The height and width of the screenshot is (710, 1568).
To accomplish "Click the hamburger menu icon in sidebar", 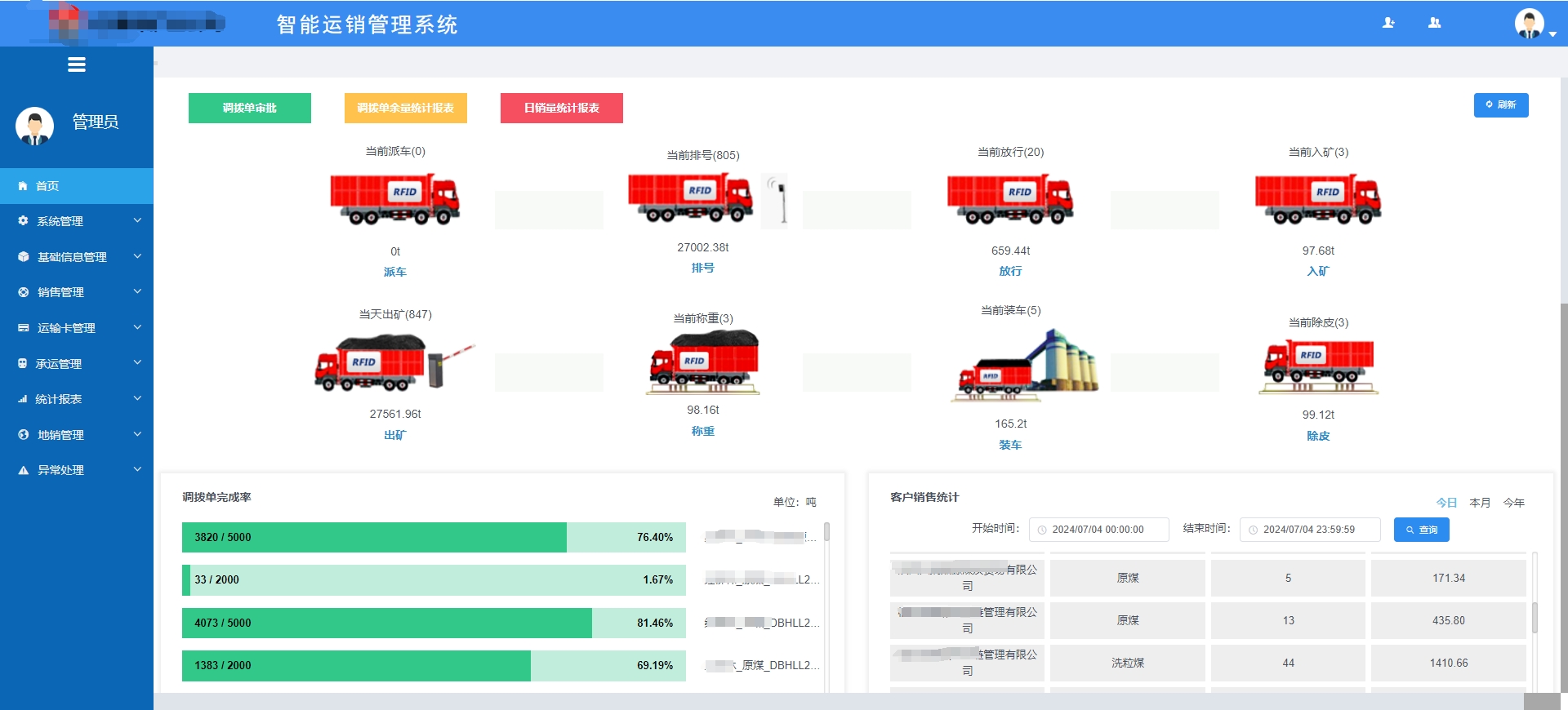I will click(77, 65).
